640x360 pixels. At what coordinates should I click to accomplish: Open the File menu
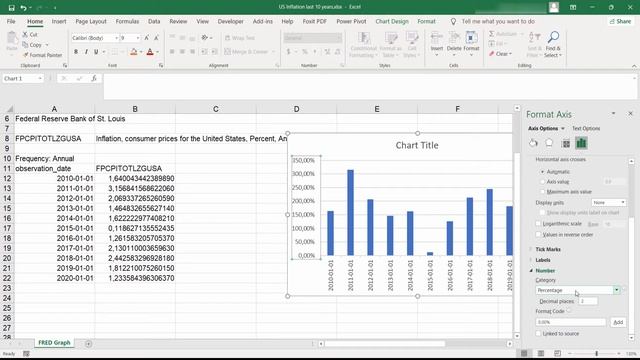(11, 21)
